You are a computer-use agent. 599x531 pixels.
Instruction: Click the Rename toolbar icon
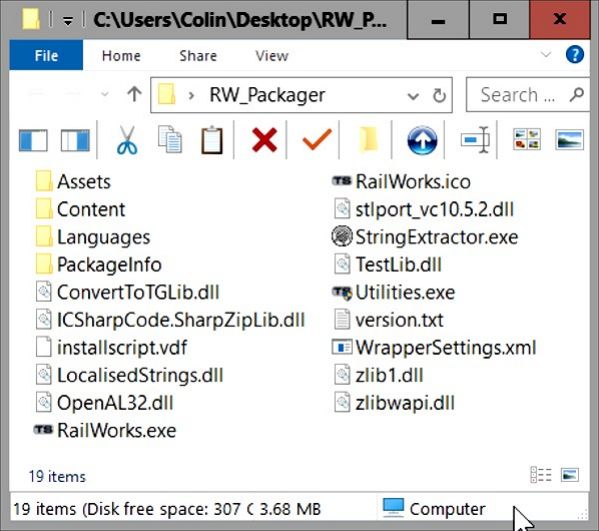475,140
